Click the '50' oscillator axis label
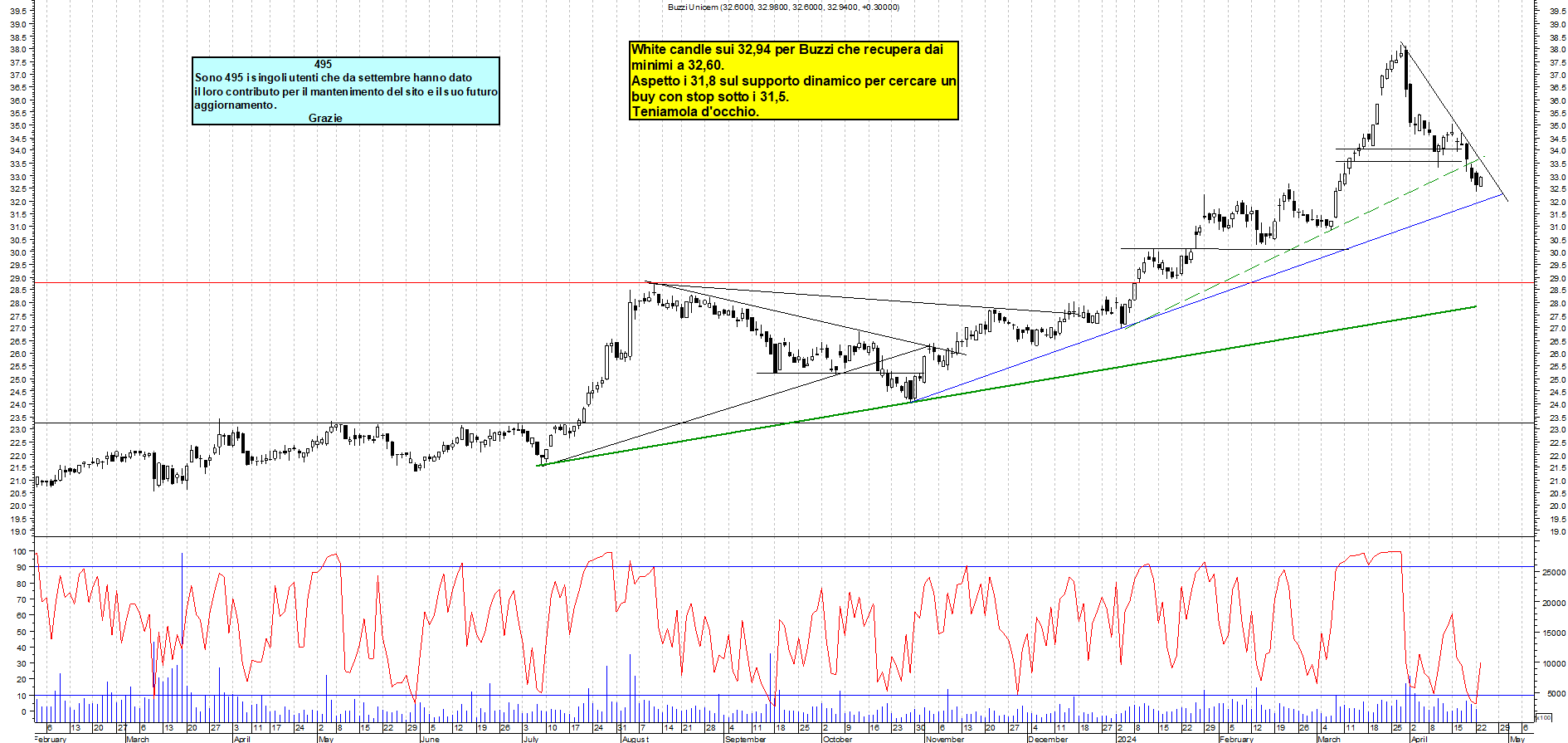 click(21, 632)
